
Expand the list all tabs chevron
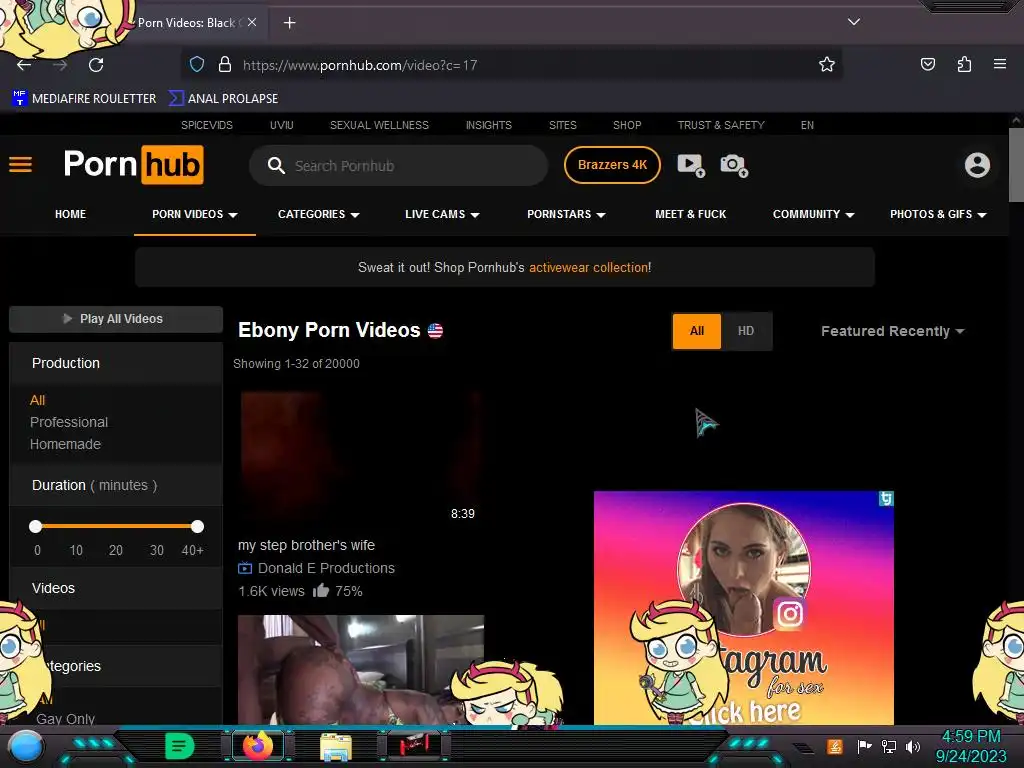pos(854,22)
